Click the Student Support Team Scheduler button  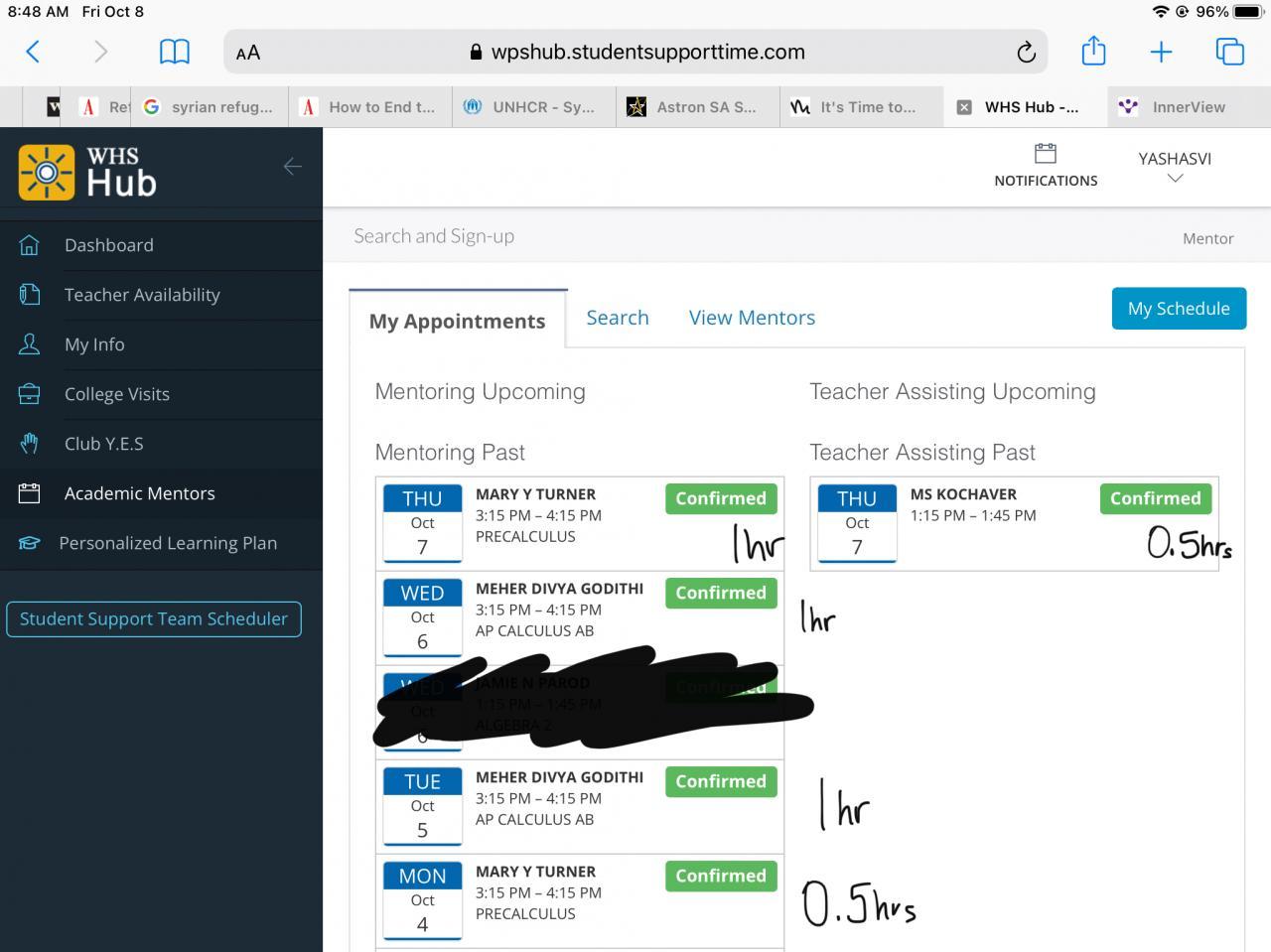[x=154, y=618]
